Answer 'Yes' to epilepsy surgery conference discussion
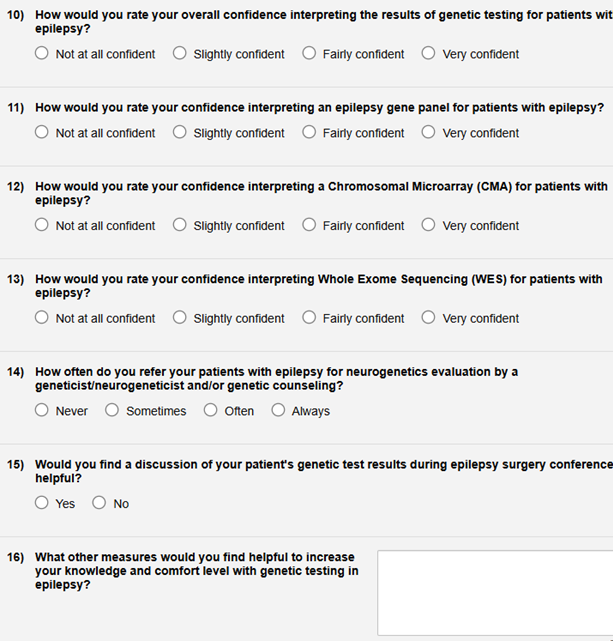This screenshot has height=641, width=613. tap(42, 503)
